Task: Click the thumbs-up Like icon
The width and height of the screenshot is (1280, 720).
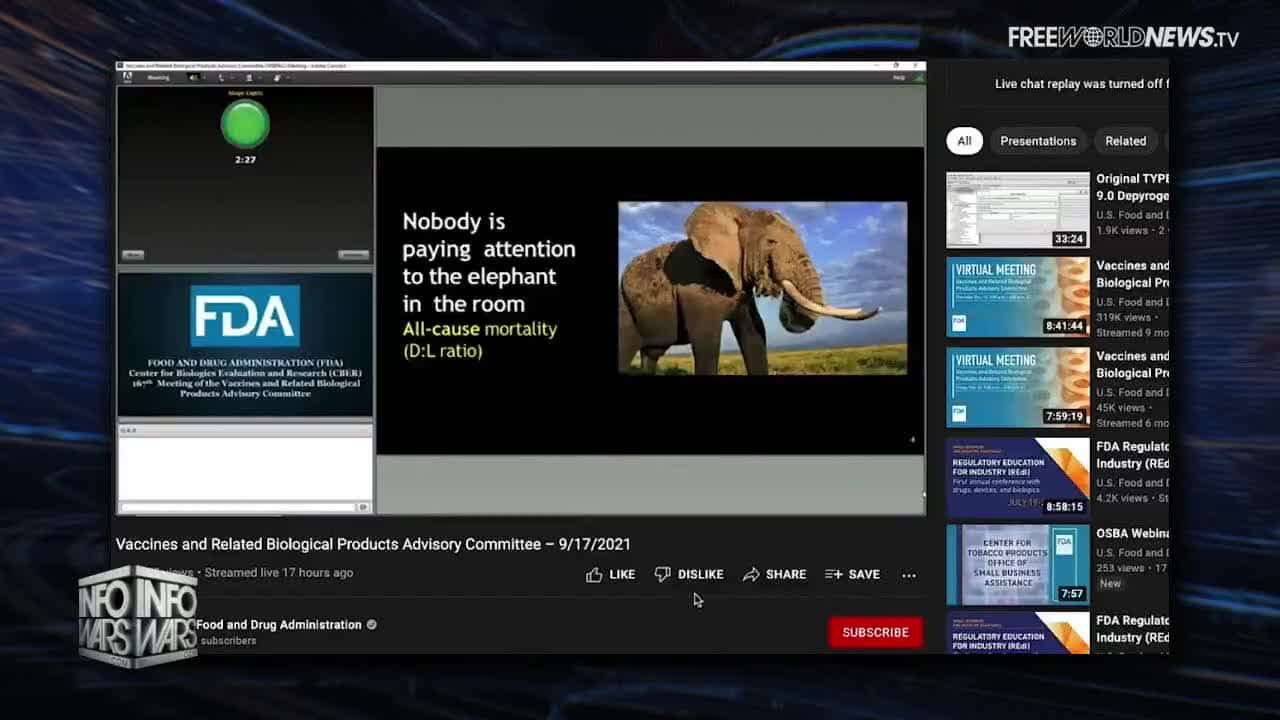Action: point(594,574)
